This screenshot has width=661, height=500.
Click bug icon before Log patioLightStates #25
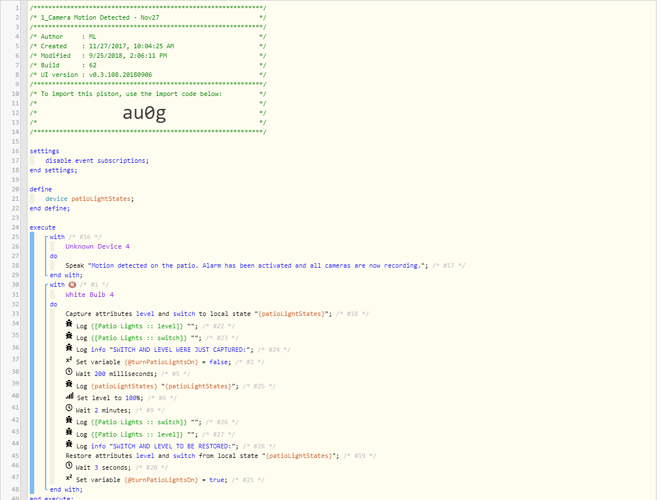point(69,383)
